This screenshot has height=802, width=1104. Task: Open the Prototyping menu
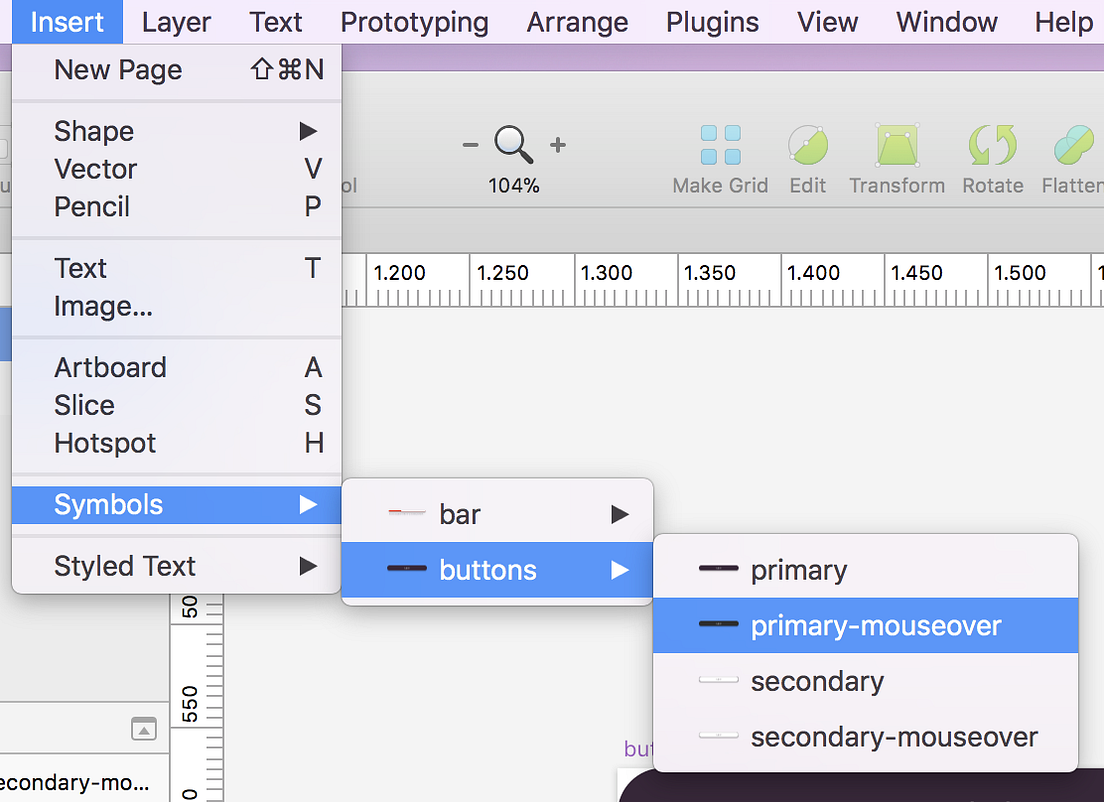tap(414, 21)
